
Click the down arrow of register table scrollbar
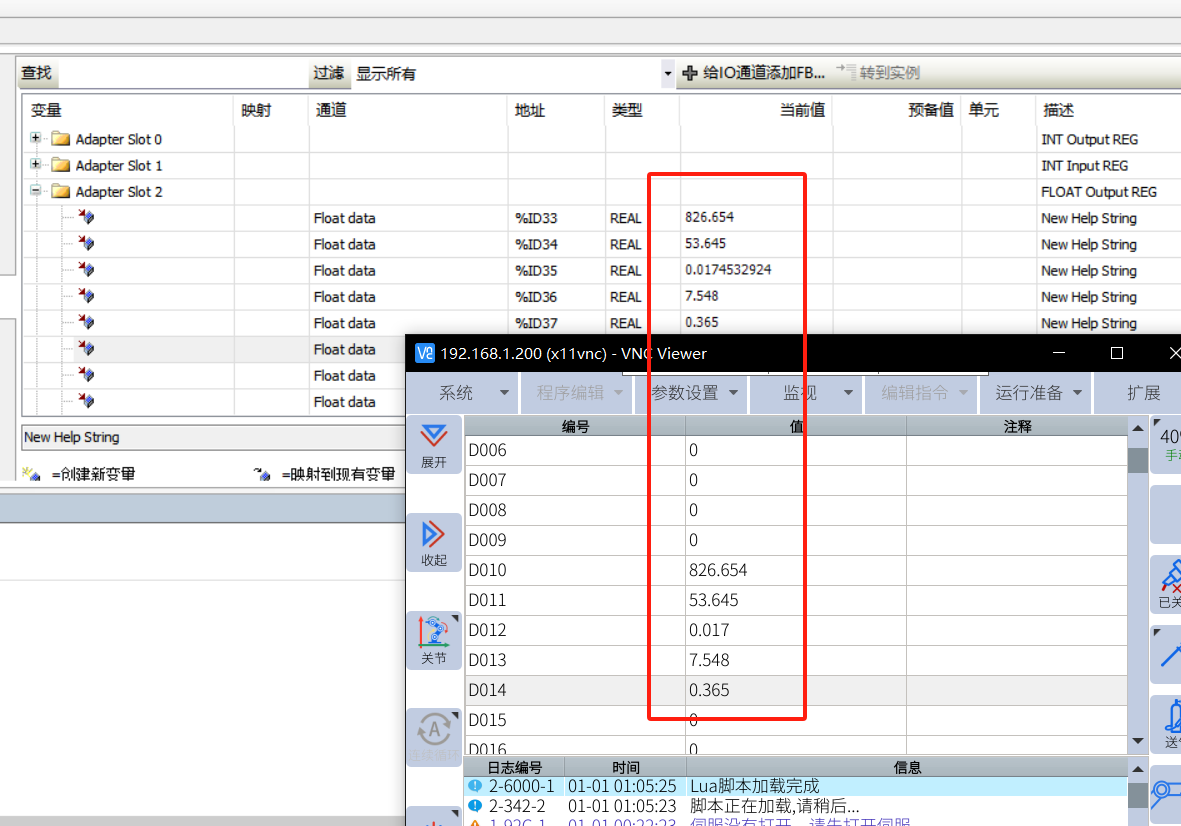[x=1138, y=741]
